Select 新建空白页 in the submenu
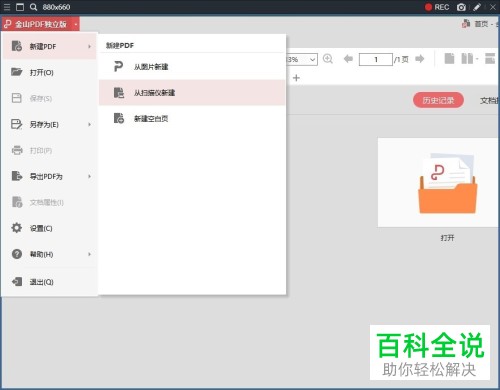This screenshot has height=390, width=500. [192, 119]
